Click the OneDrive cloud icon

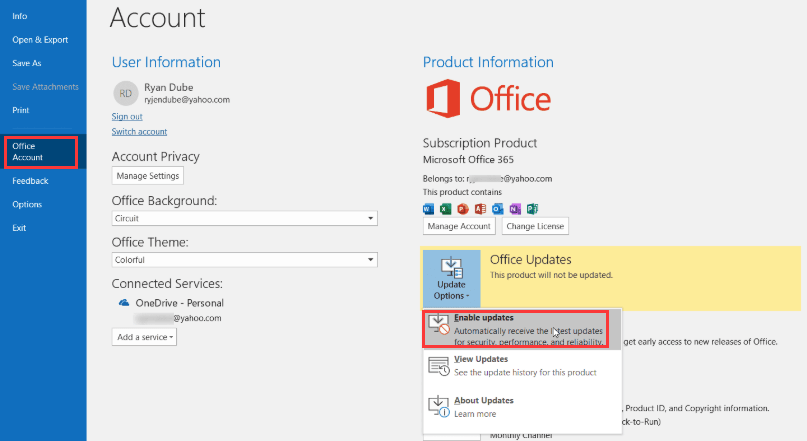pos(124,303)
